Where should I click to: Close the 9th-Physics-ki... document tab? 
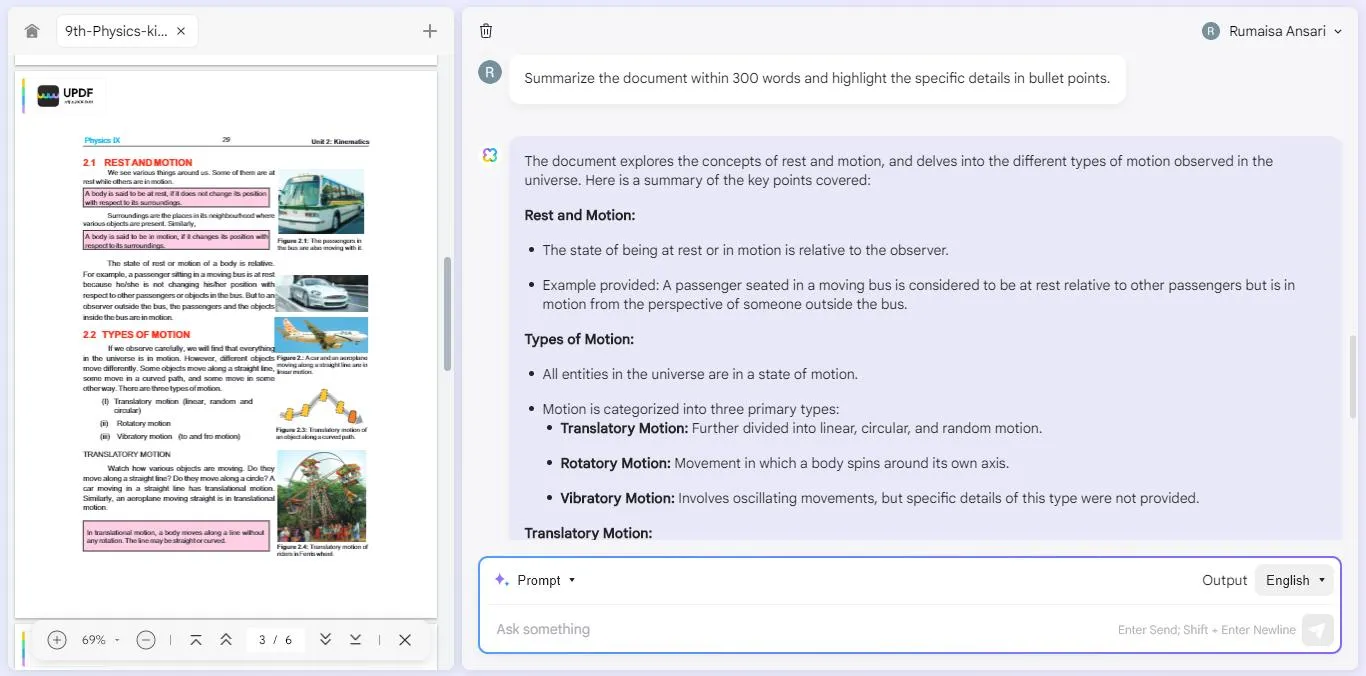tap(181, 31)
